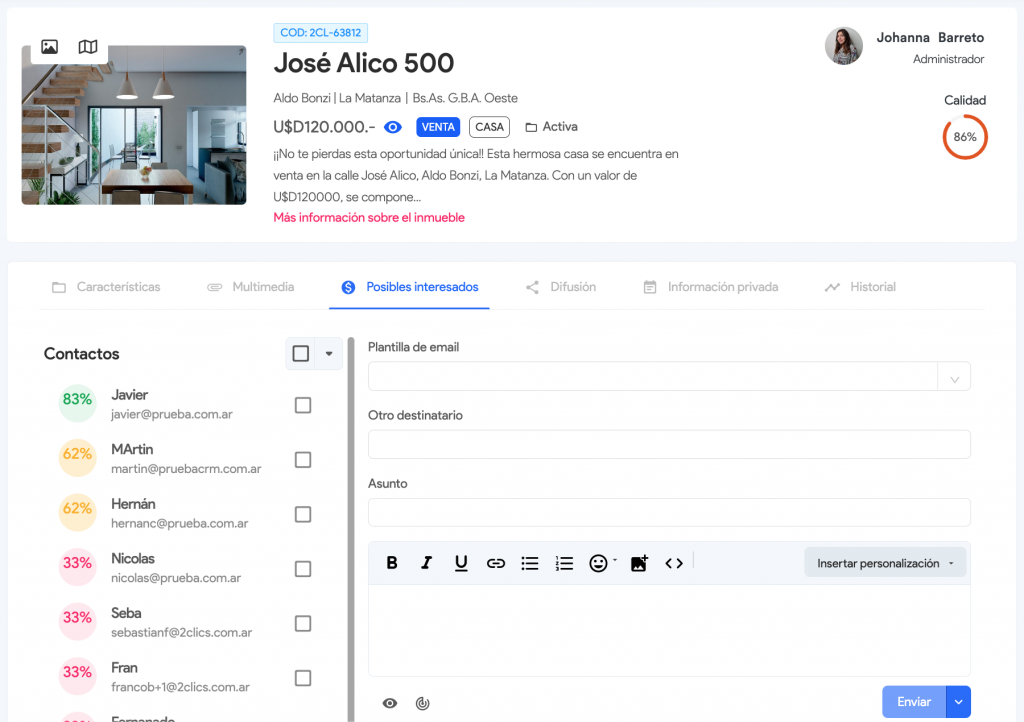Click the share icon next to Difusión
This screenshot has height=722, width=1024.
(532, 287)
